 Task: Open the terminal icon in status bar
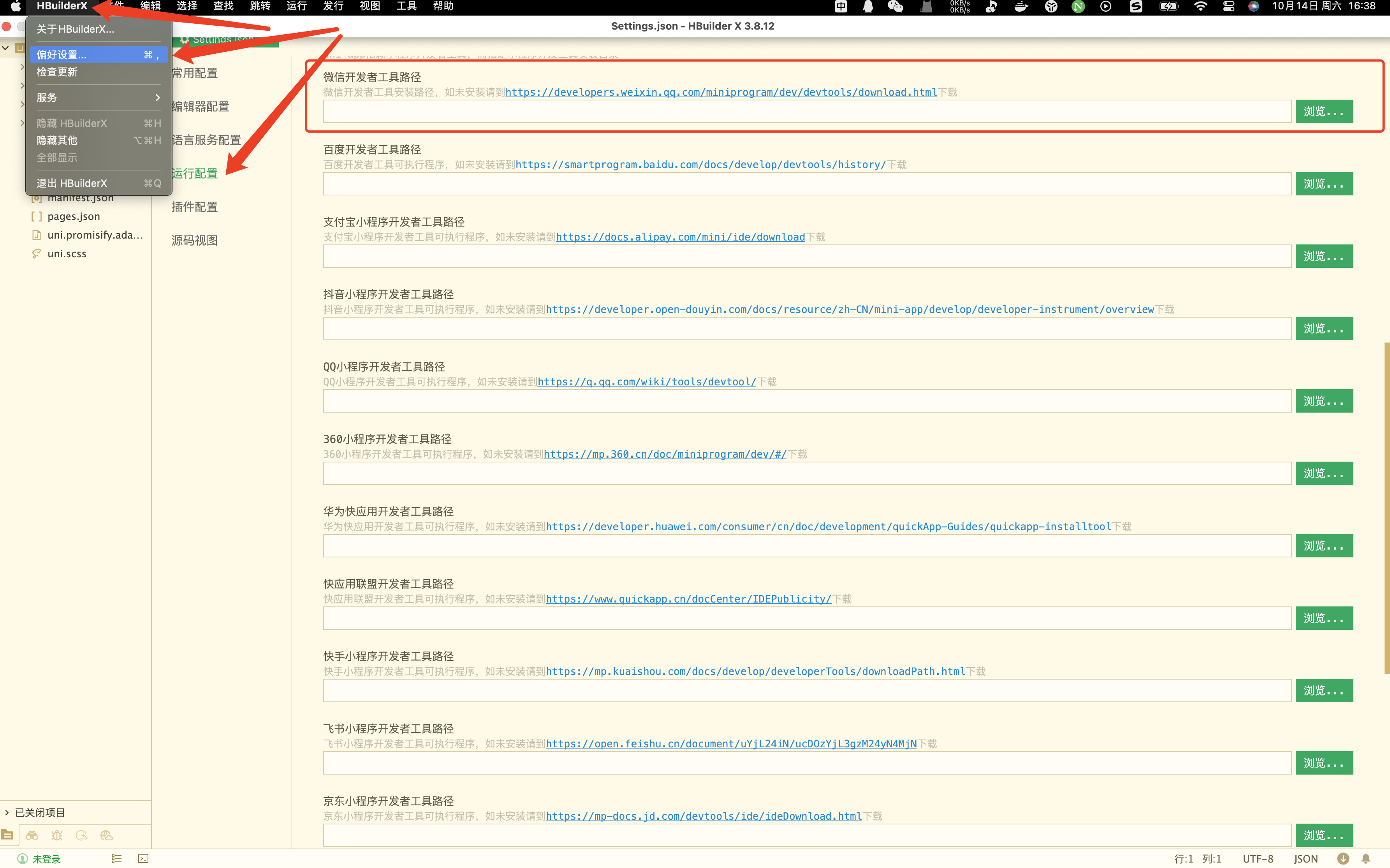[144, 859]
